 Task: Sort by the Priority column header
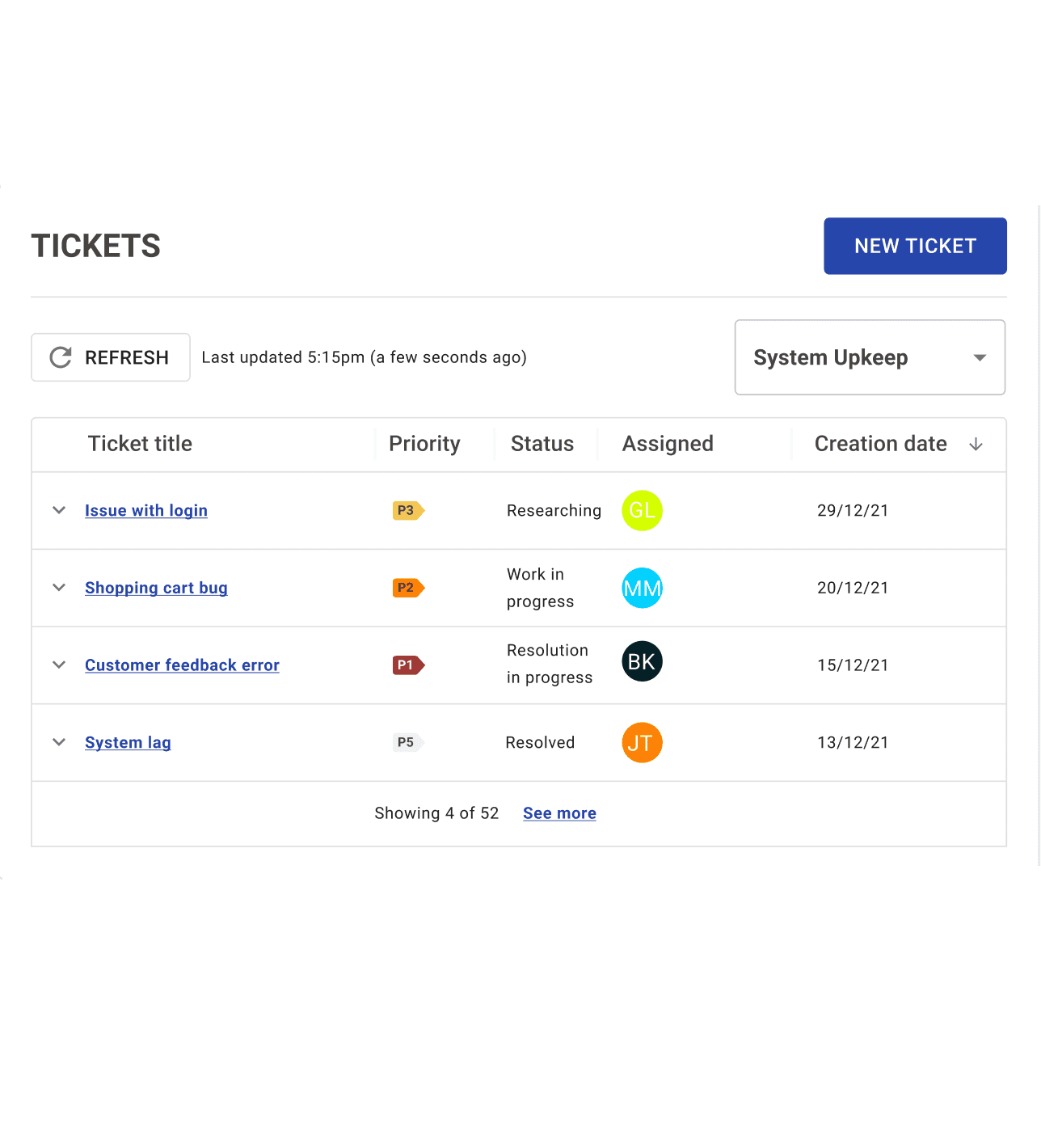[424, 444]
